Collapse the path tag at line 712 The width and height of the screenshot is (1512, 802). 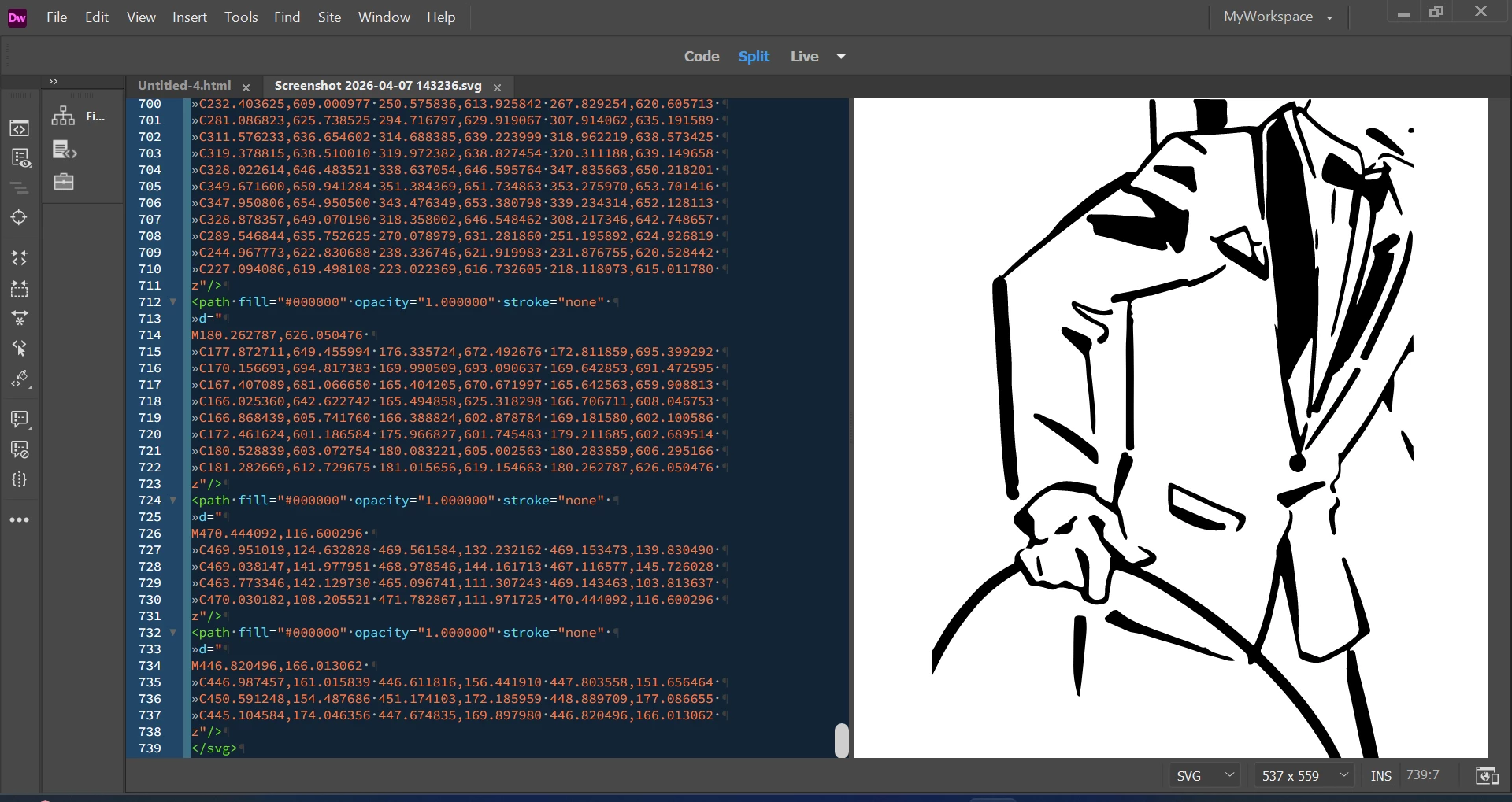[173, 302]
